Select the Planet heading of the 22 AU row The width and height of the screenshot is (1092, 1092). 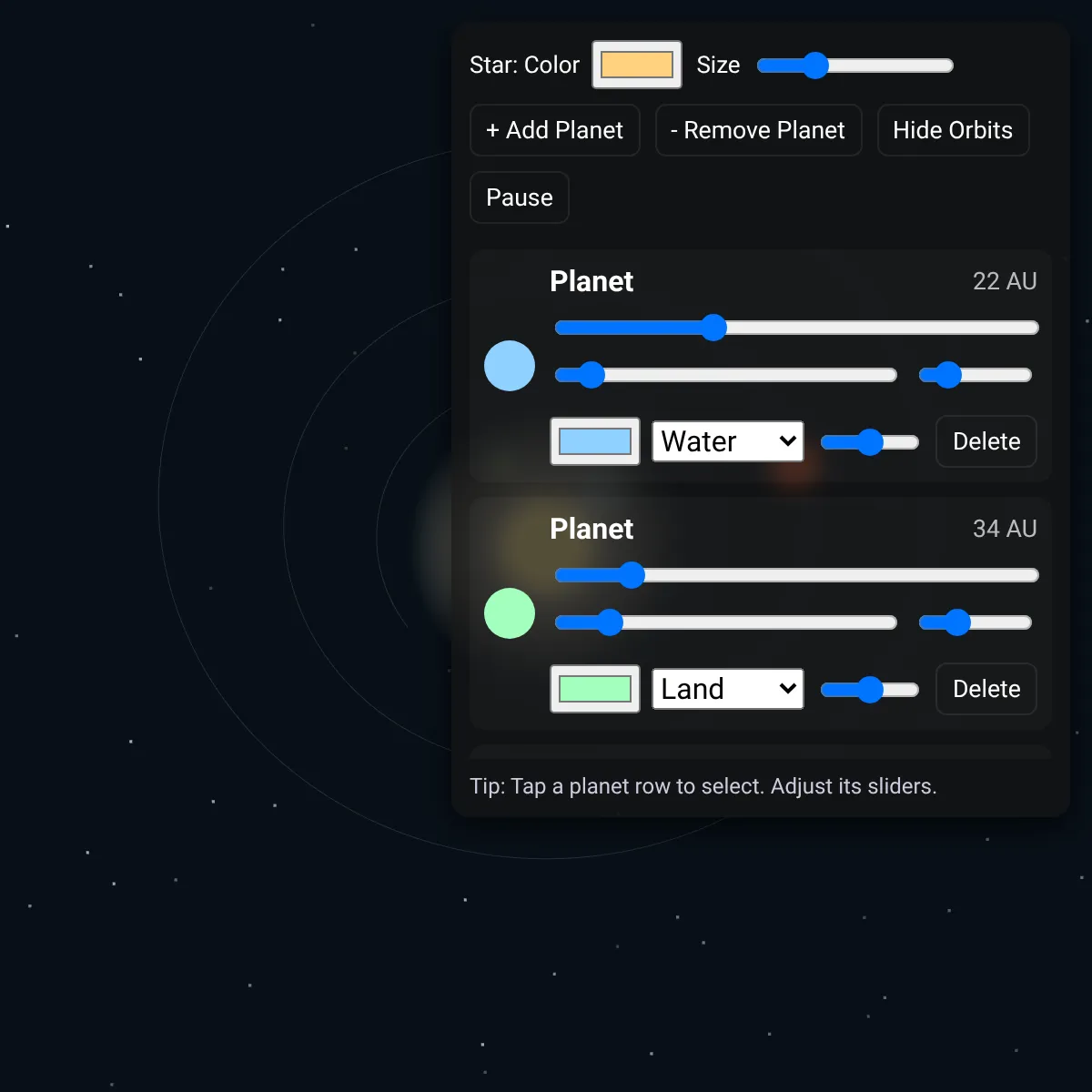tap(591, 281)
